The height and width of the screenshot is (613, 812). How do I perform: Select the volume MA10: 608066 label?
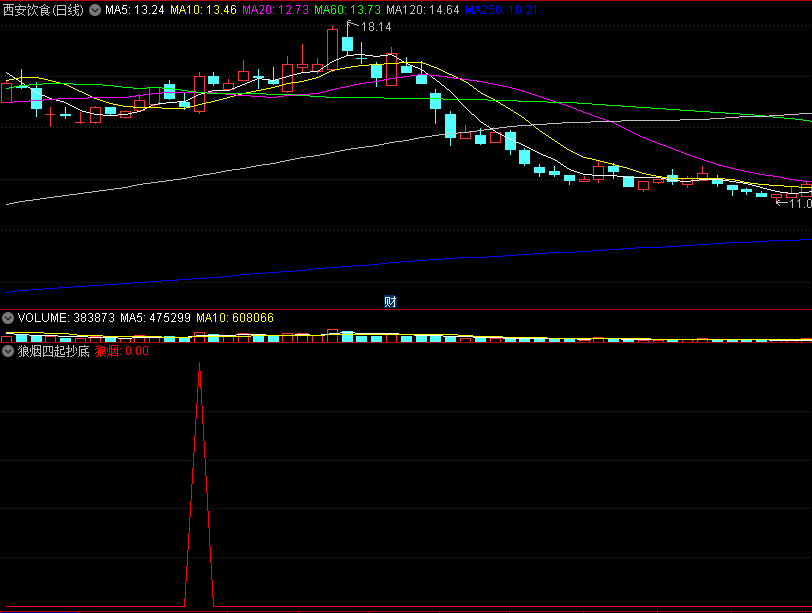(235, 318)
